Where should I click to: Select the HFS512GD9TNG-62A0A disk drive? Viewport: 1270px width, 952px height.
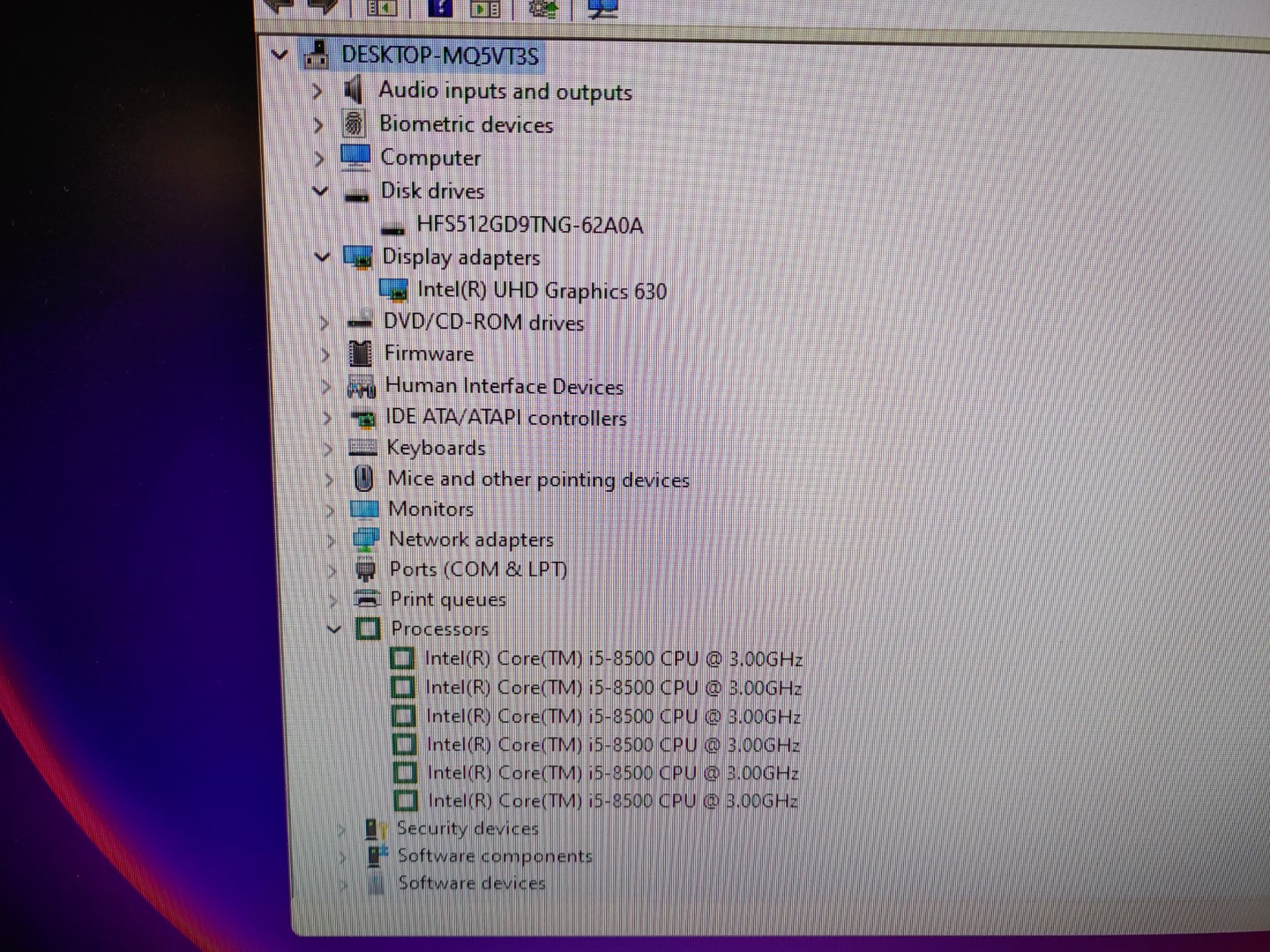529,225
